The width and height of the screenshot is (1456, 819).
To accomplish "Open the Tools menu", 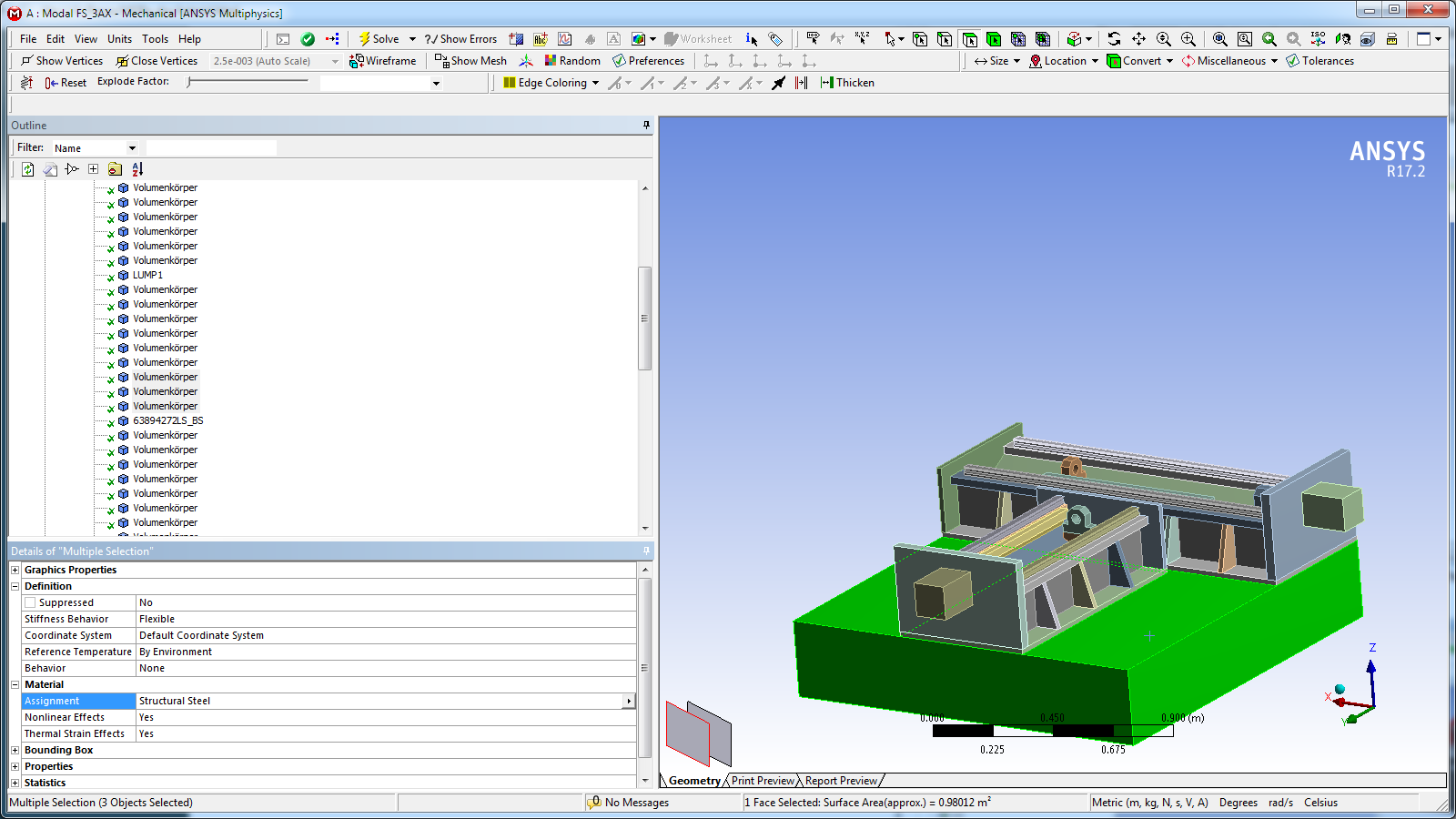I will click(x=155, y=39).
